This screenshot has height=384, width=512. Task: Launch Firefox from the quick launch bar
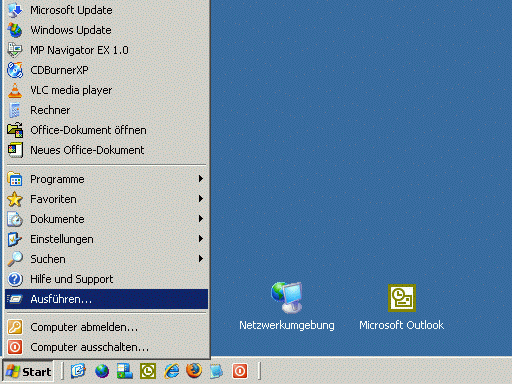(194, 371)
